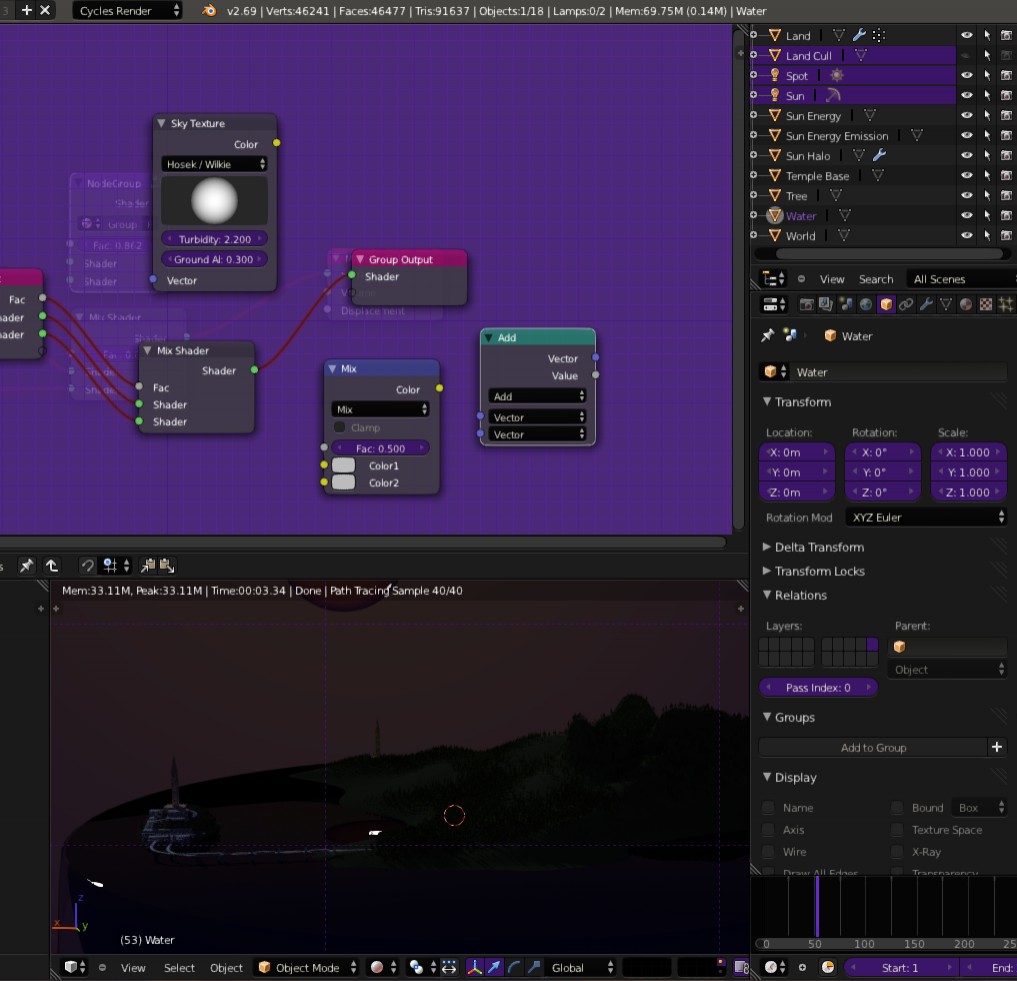The height and width of the screenshot is (981, 1017).
Task: Click the Search button in the Outliner header
Action: [876, 279]
